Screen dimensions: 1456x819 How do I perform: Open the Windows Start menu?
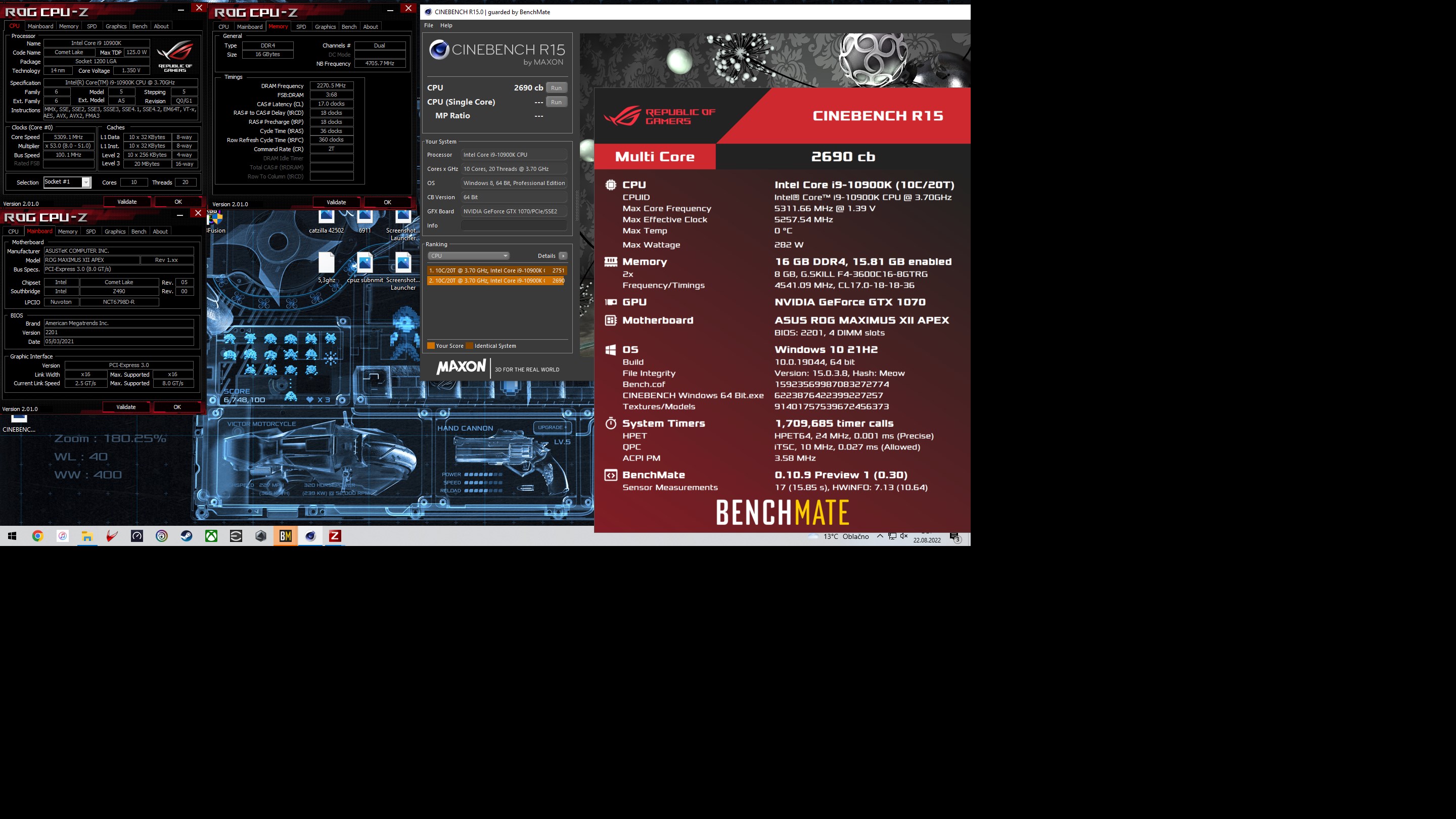tap(13, 536)
